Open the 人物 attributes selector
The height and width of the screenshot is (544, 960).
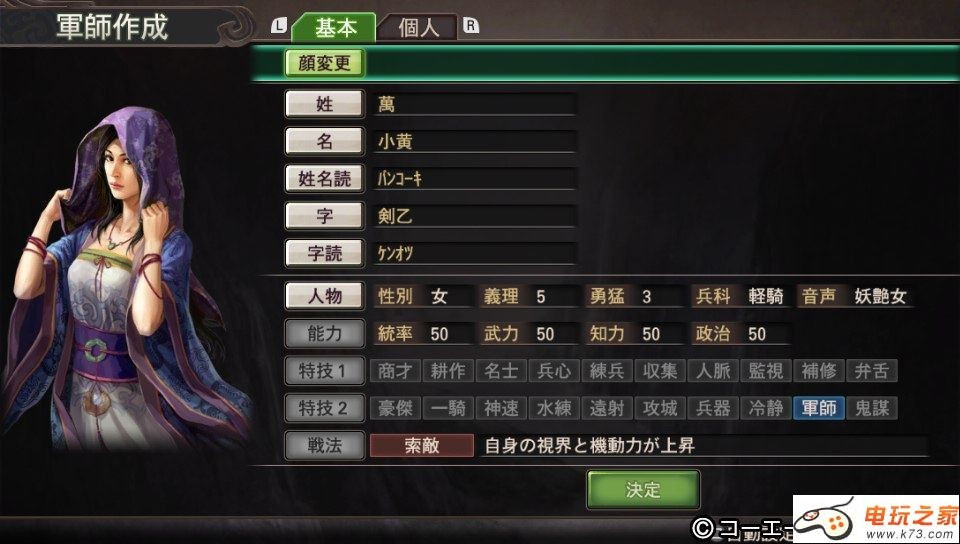point(324,297)
